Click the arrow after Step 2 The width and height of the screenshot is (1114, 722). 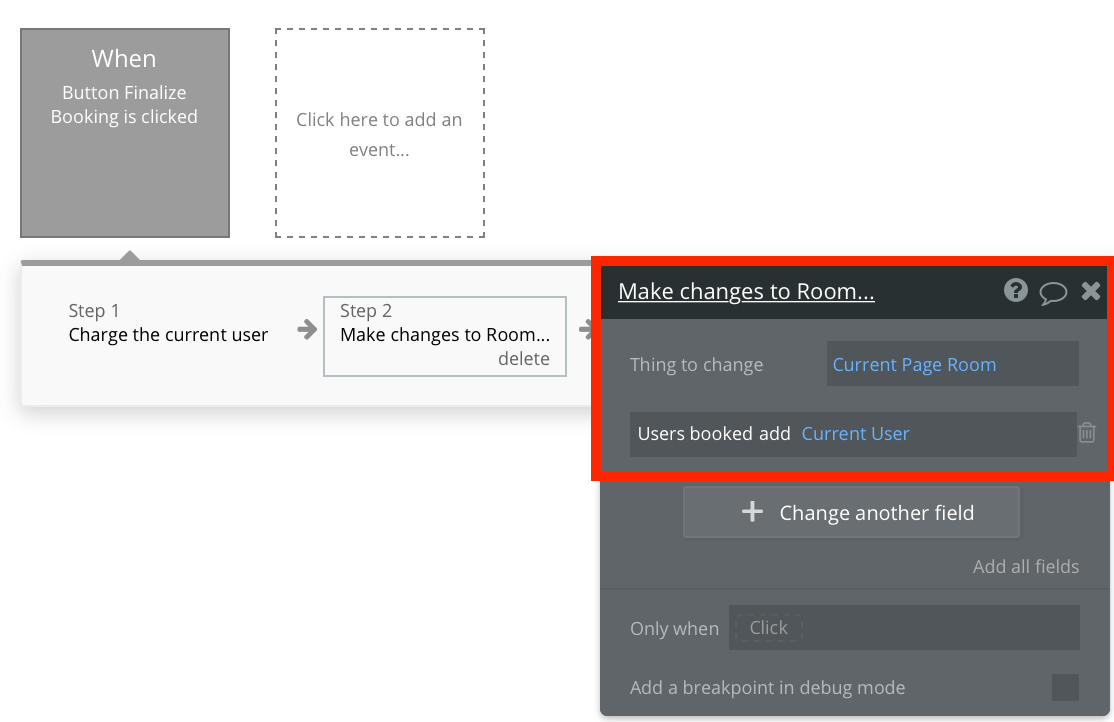[x=587, y=330]
